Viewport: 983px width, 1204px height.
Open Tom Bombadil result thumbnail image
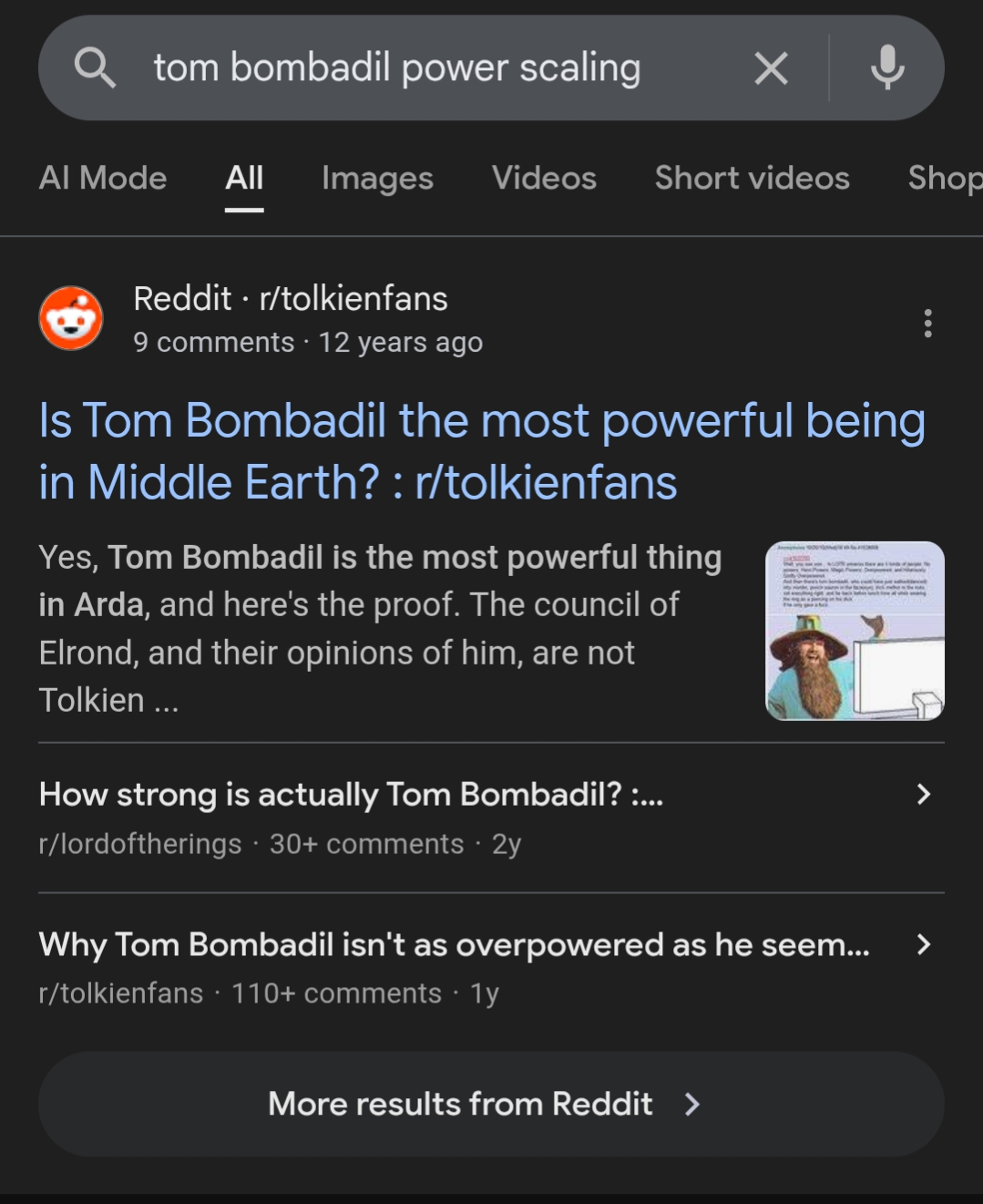point(855,631)
